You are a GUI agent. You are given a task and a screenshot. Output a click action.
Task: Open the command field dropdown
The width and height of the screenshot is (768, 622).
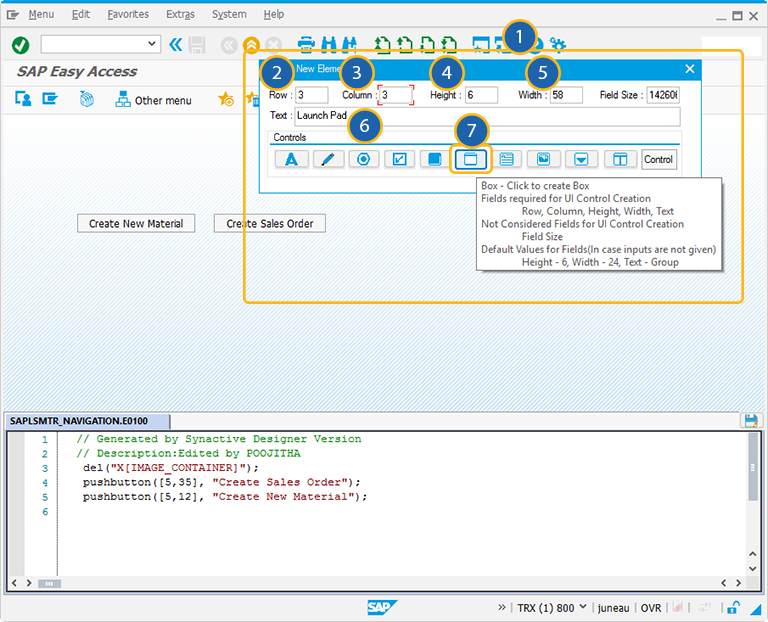152,44
